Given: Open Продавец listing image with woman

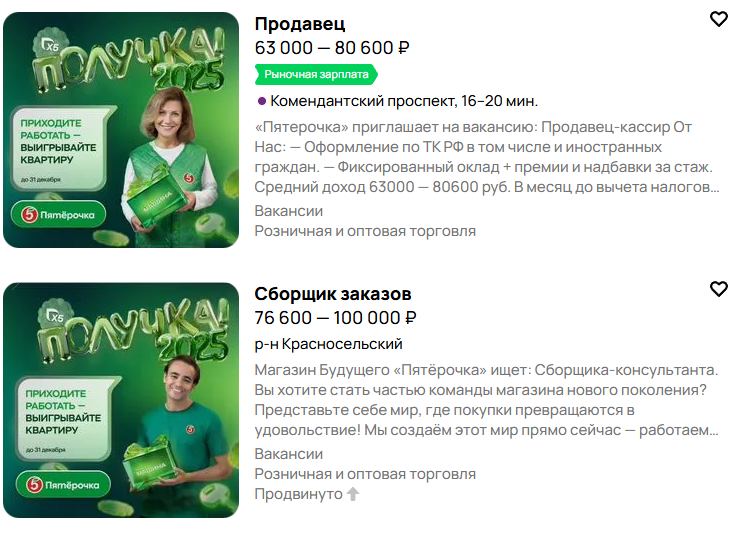Looking at the screenshot, I should pos(121,130).
